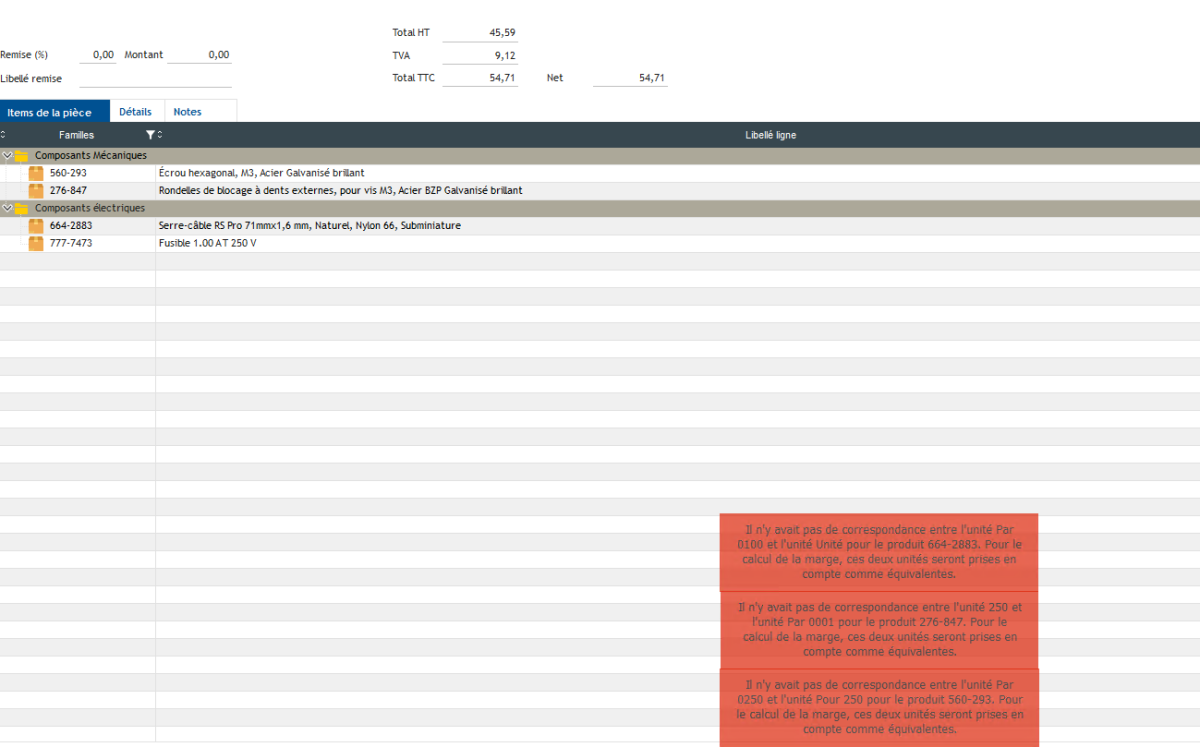Collapse the Composants Mécaniques group
Image resolution: width=1200 pixels, height=747 pixels.
click(7, 156)
